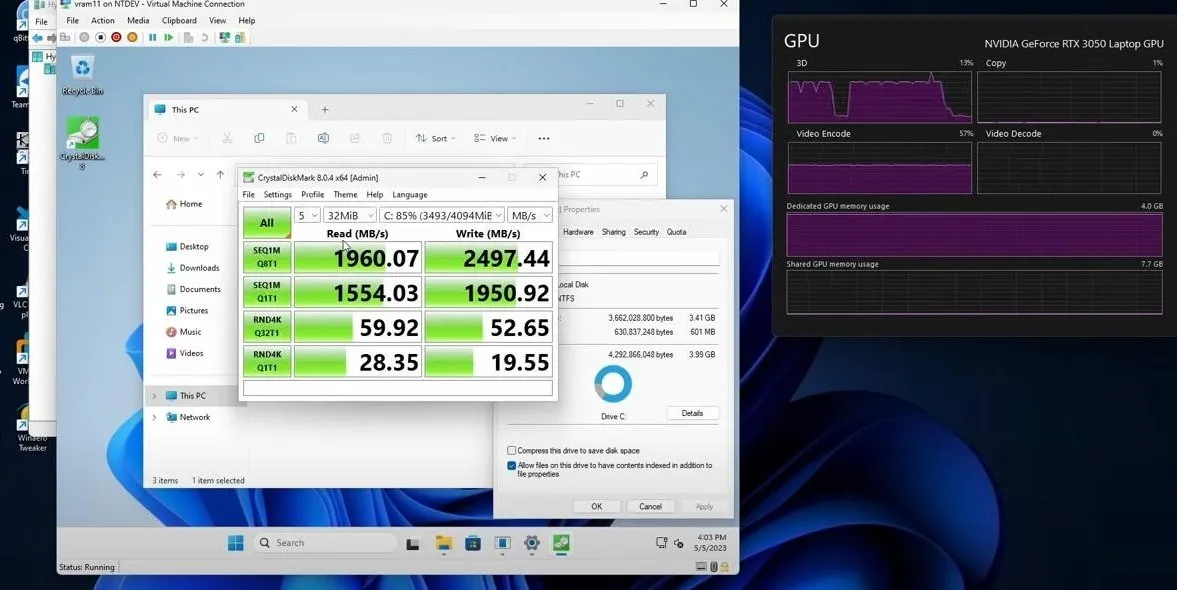Viewport: 1177px width, 590px height.
Task: Click the green All benchmark button
Action: (266, 223)
